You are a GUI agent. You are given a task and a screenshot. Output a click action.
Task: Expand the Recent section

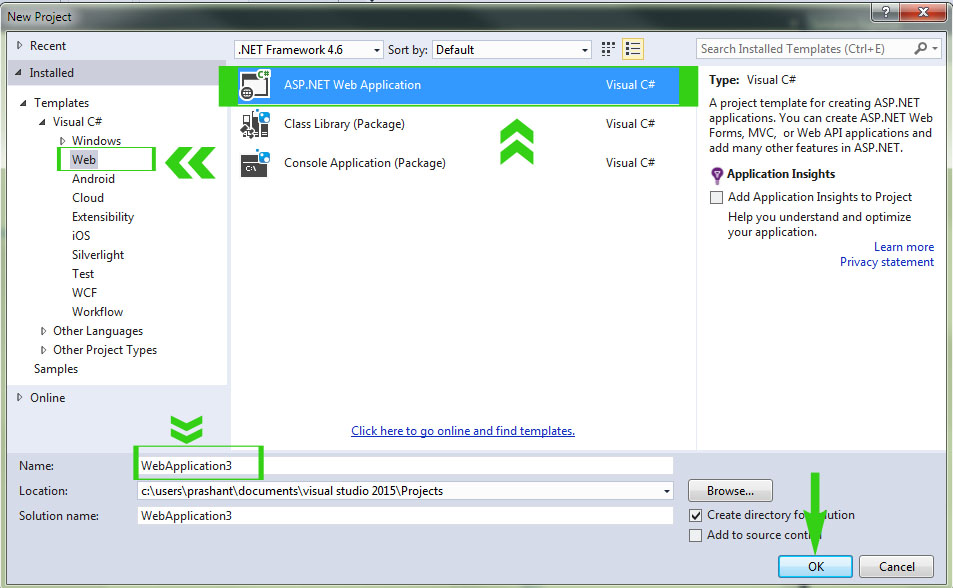[19, 46]
